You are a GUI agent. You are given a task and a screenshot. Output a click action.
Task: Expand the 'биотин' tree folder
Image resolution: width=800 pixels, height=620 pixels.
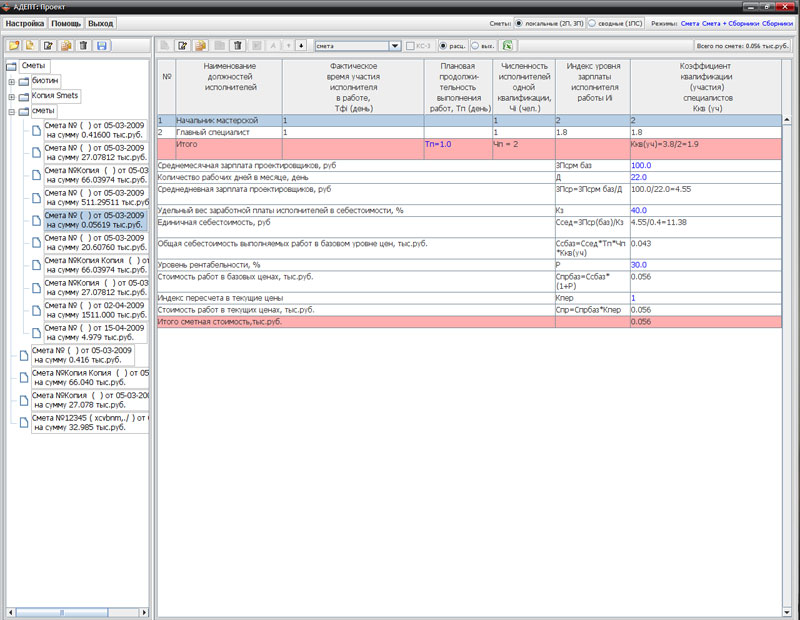[11, 81]
